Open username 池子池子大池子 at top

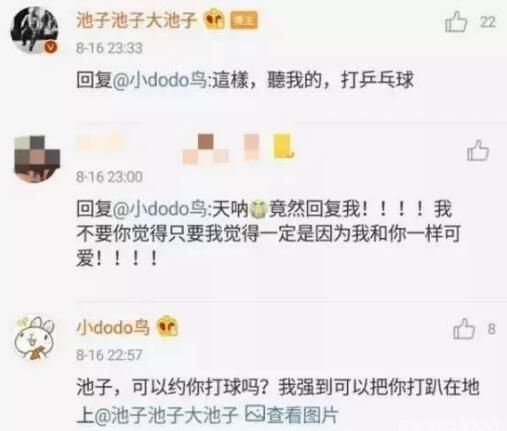coord(136,20)
